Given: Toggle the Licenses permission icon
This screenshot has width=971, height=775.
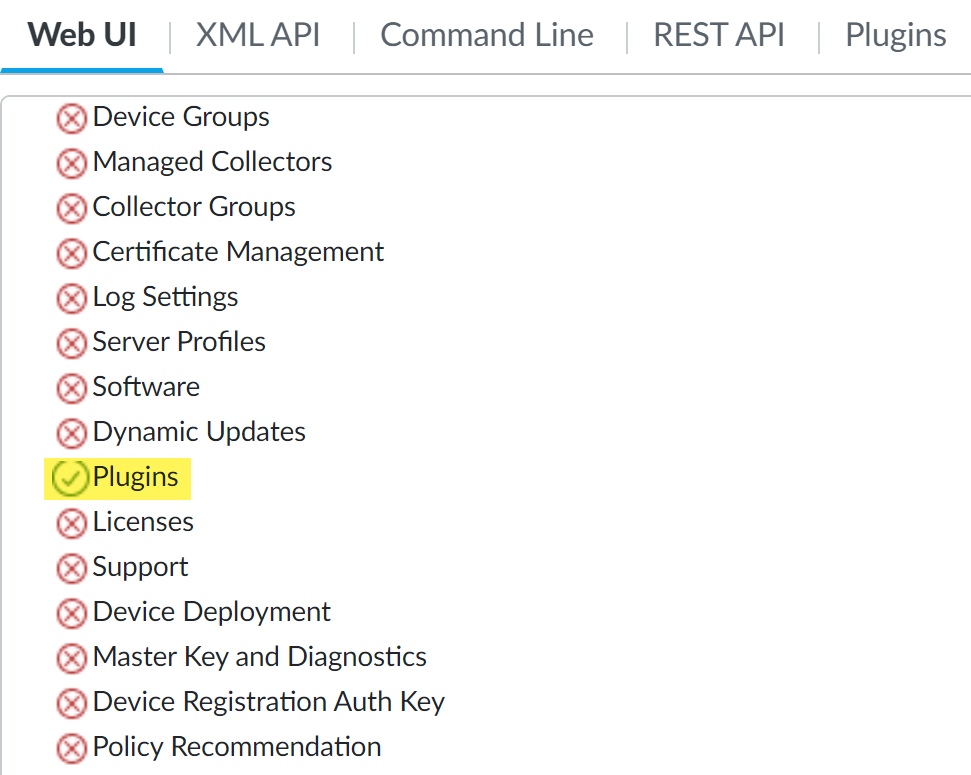Looking at the screenshot, I should [71, 523].
